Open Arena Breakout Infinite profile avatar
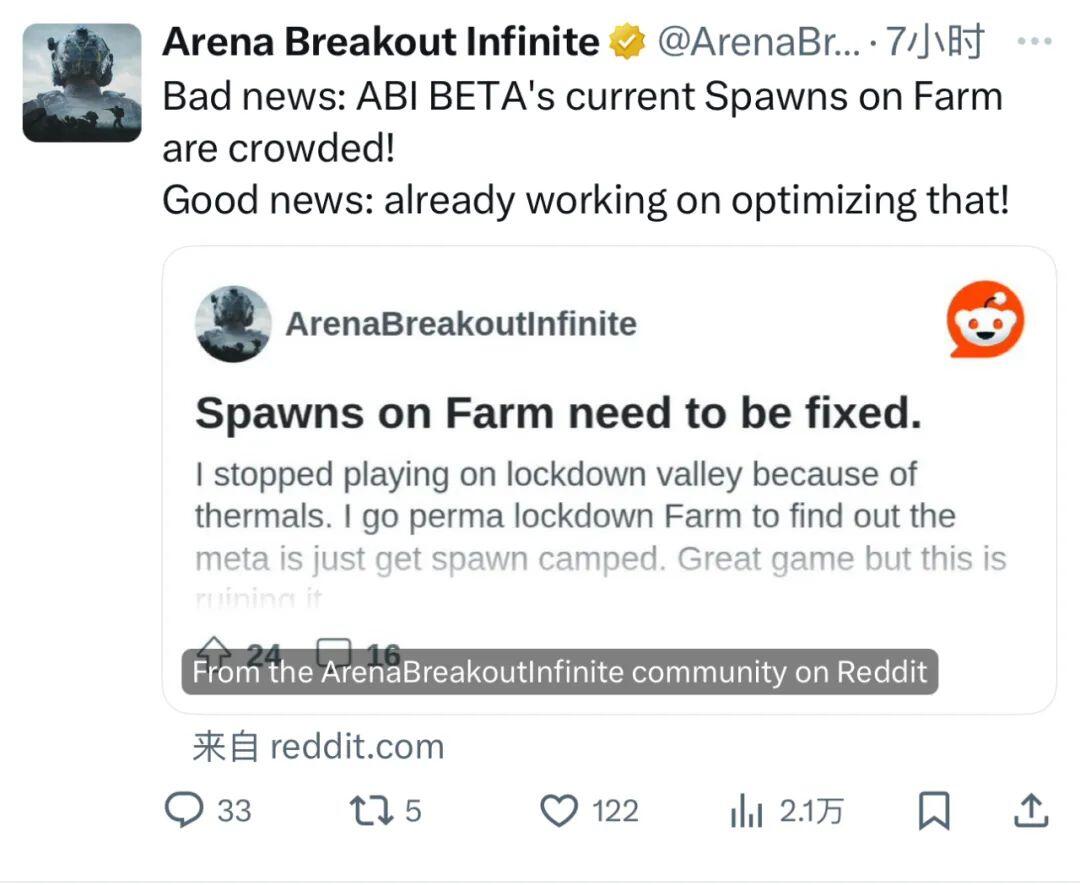 tap(82, 83)
